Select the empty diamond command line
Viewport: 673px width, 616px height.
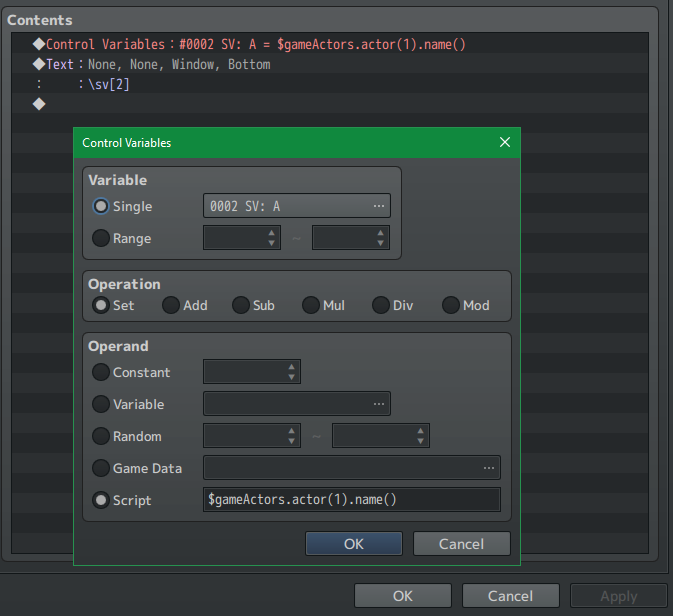330,104
